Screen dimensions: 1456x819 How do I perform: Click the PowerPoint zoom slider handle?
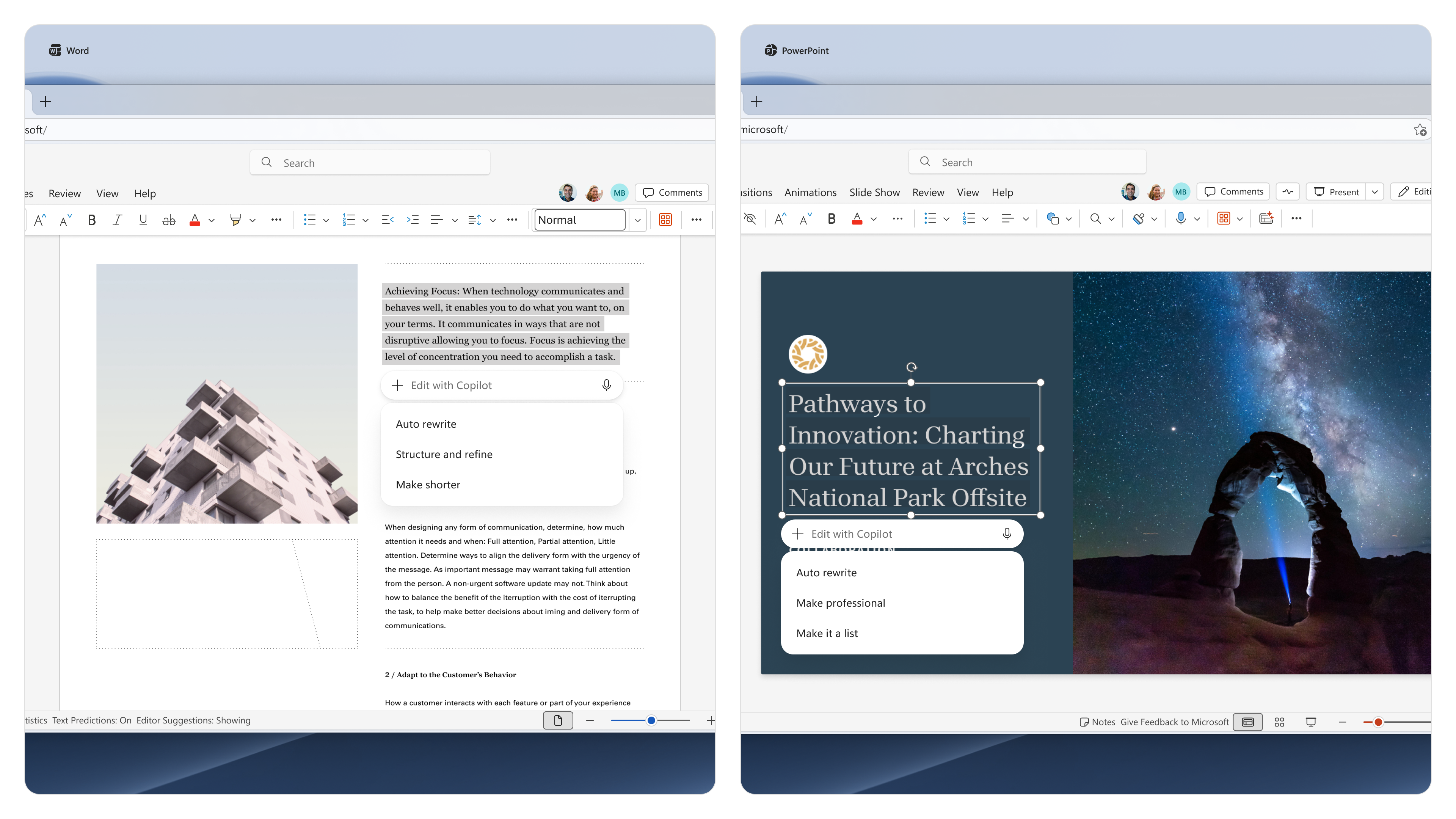[x=1378, y=722]
